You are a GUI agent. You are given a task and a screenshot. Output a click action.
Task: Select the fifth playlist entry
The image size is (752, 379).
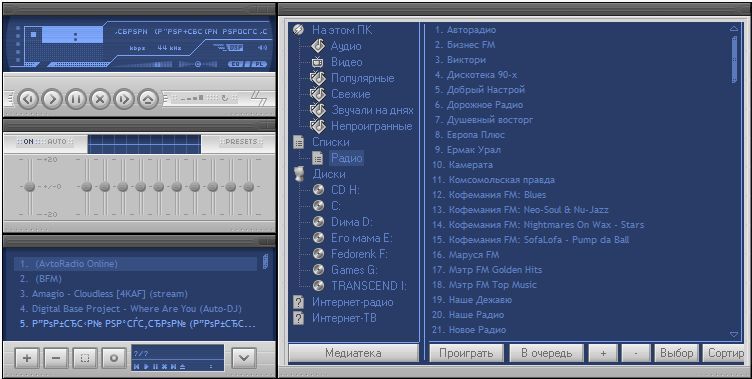[x=135, y=324]
